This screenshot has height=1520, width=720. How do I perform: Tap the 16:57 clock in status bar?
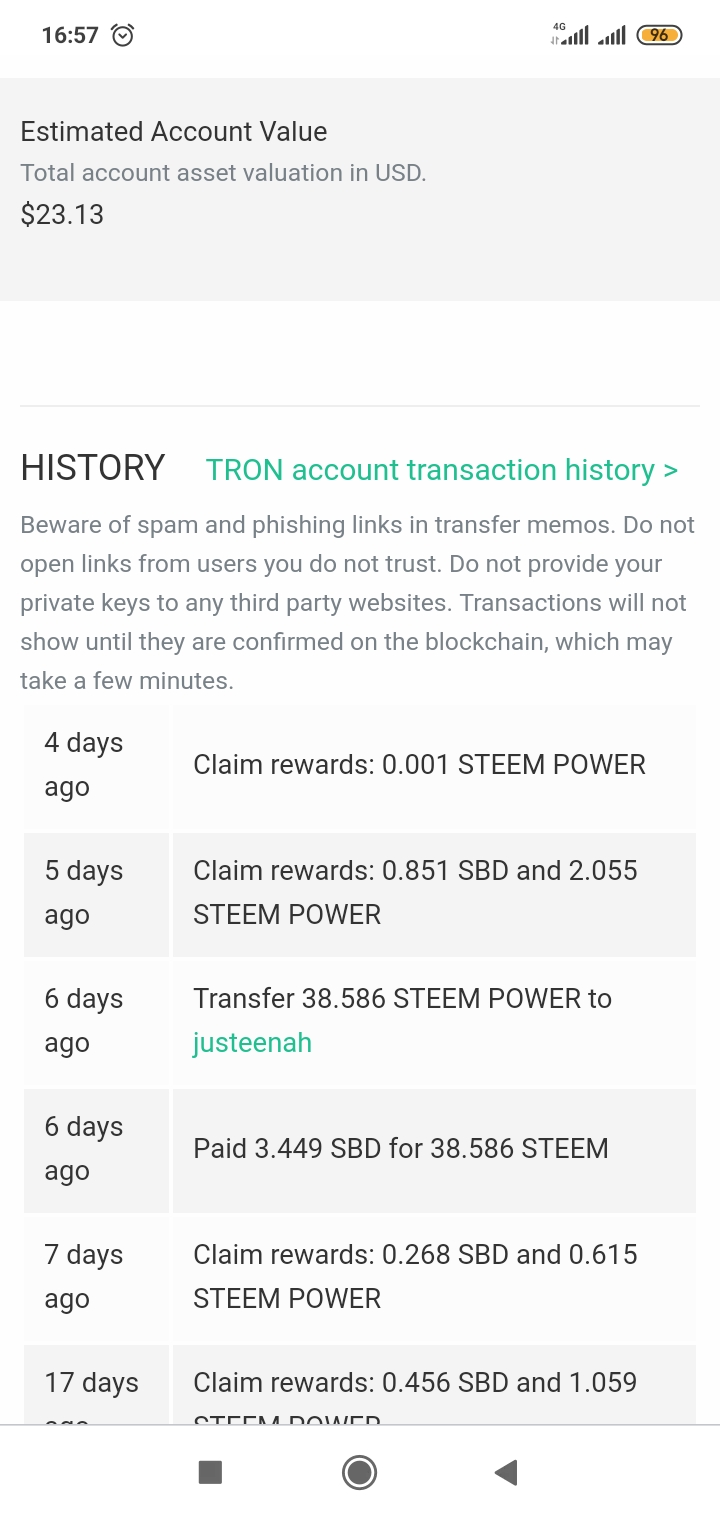pyautogui.click(x=70, y=35)
